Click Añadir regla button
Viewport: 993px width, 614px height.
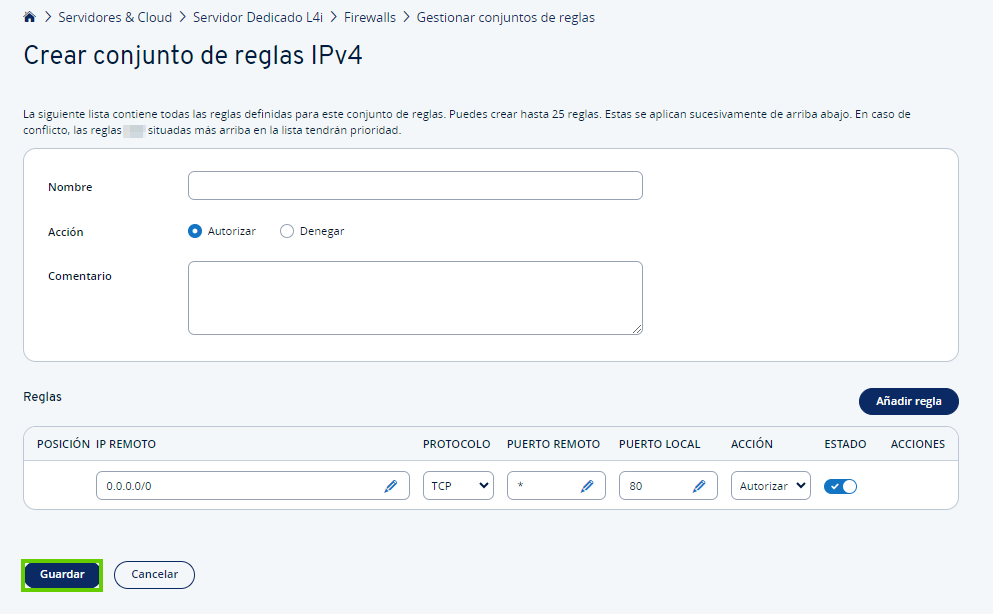tap(908, 401)
